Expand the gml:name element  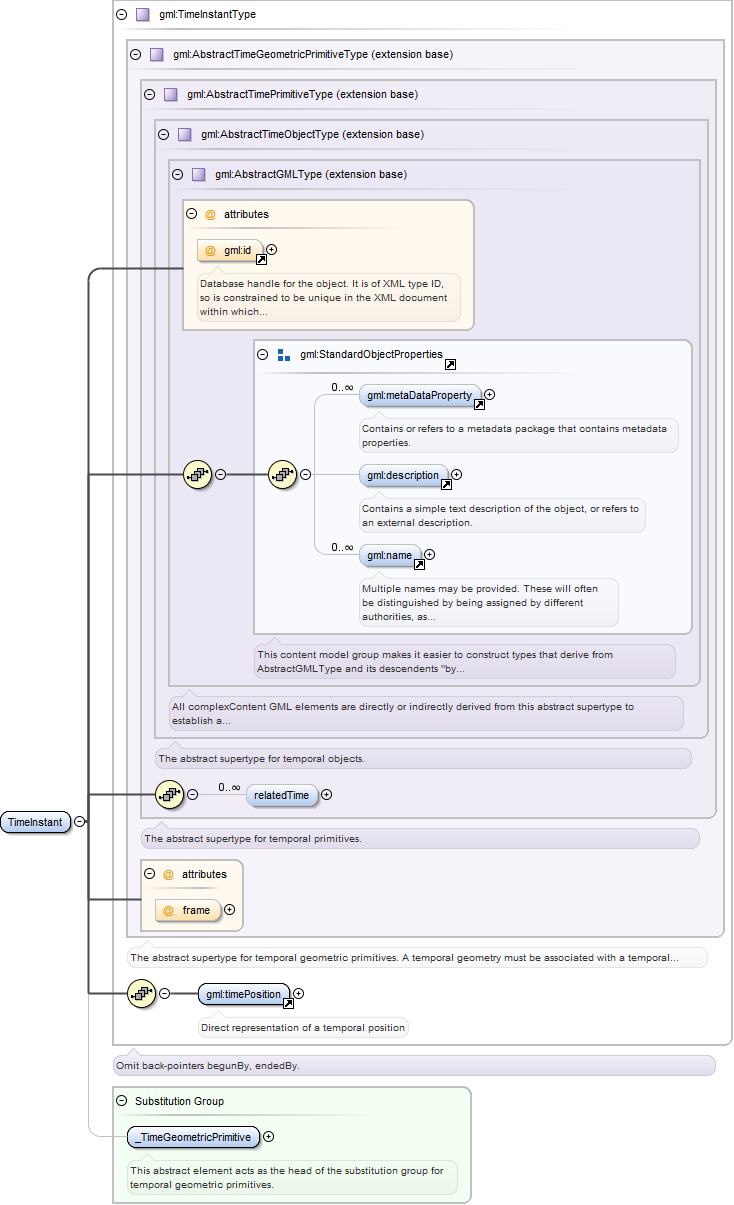tap(429, 554)
